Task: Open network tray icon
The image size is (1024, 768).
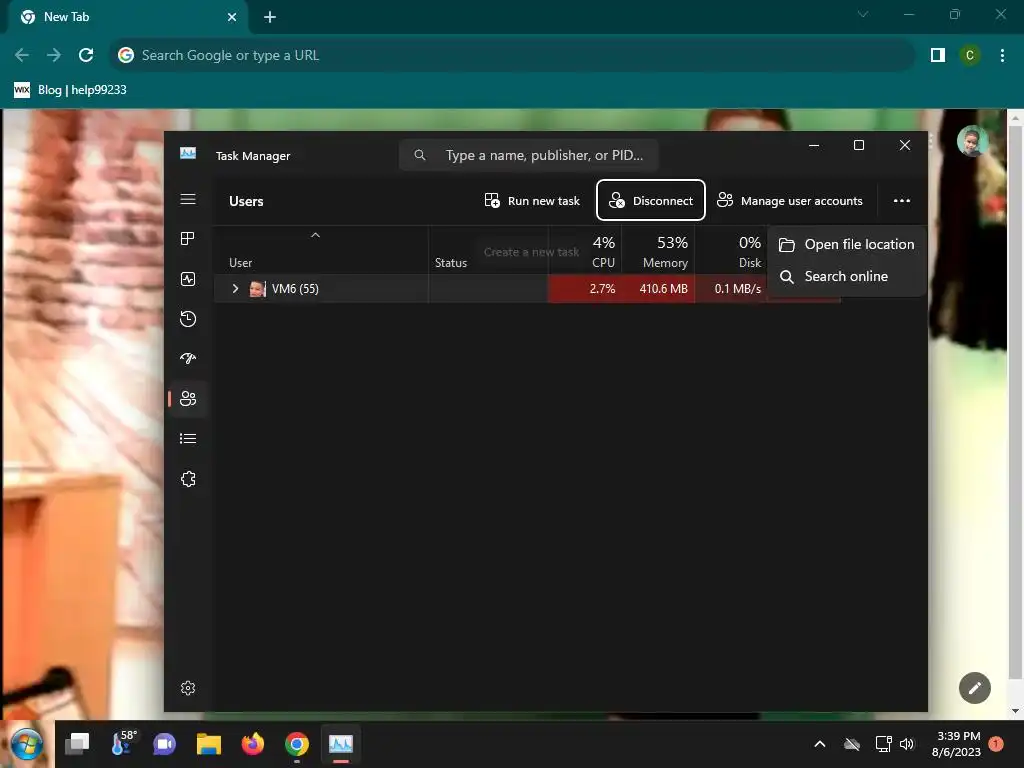Action: (x=883, y=744)
